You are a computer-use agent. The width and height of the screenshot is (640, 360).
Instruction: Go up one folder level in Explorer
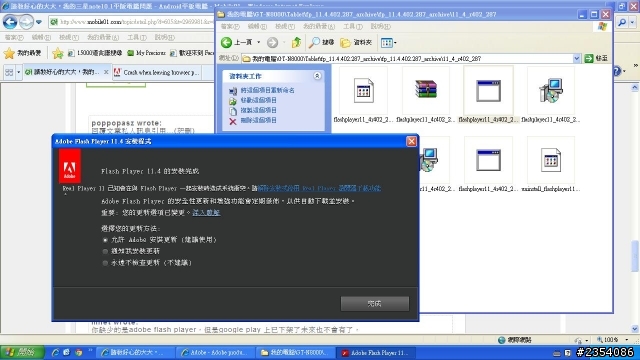pyautogui.click(x=296, y=42)
